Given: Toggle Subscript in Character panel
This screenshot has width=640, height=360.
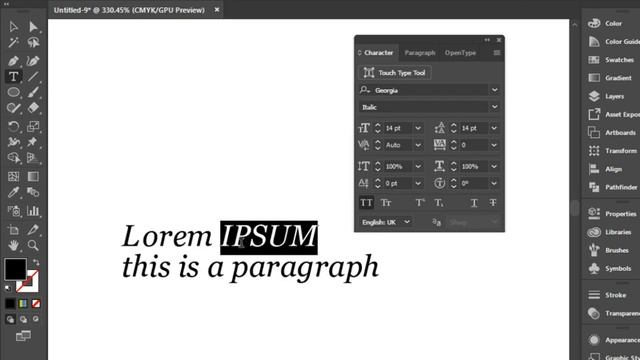Looking at the screenshot, I should coord(439,203).
